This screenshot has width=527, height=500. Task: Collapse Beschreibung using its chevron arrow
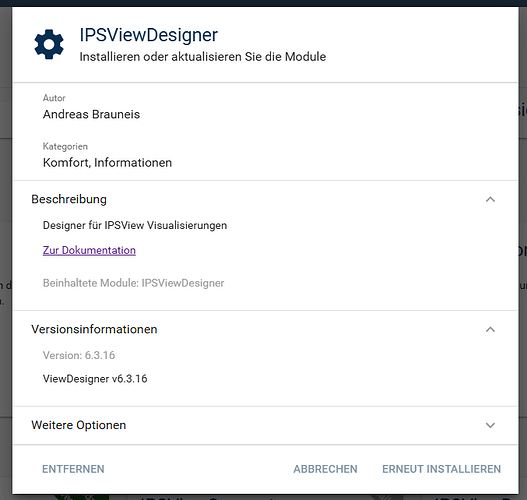[490, 199]
